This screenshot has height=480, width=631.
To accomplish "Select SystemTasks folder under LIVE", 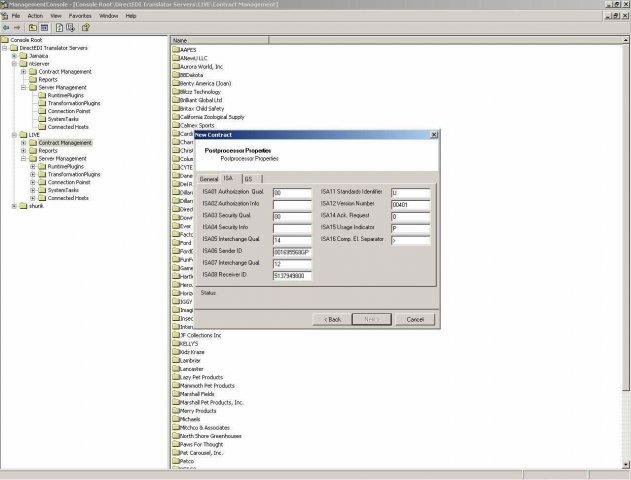I will click(x=63, y=190).
